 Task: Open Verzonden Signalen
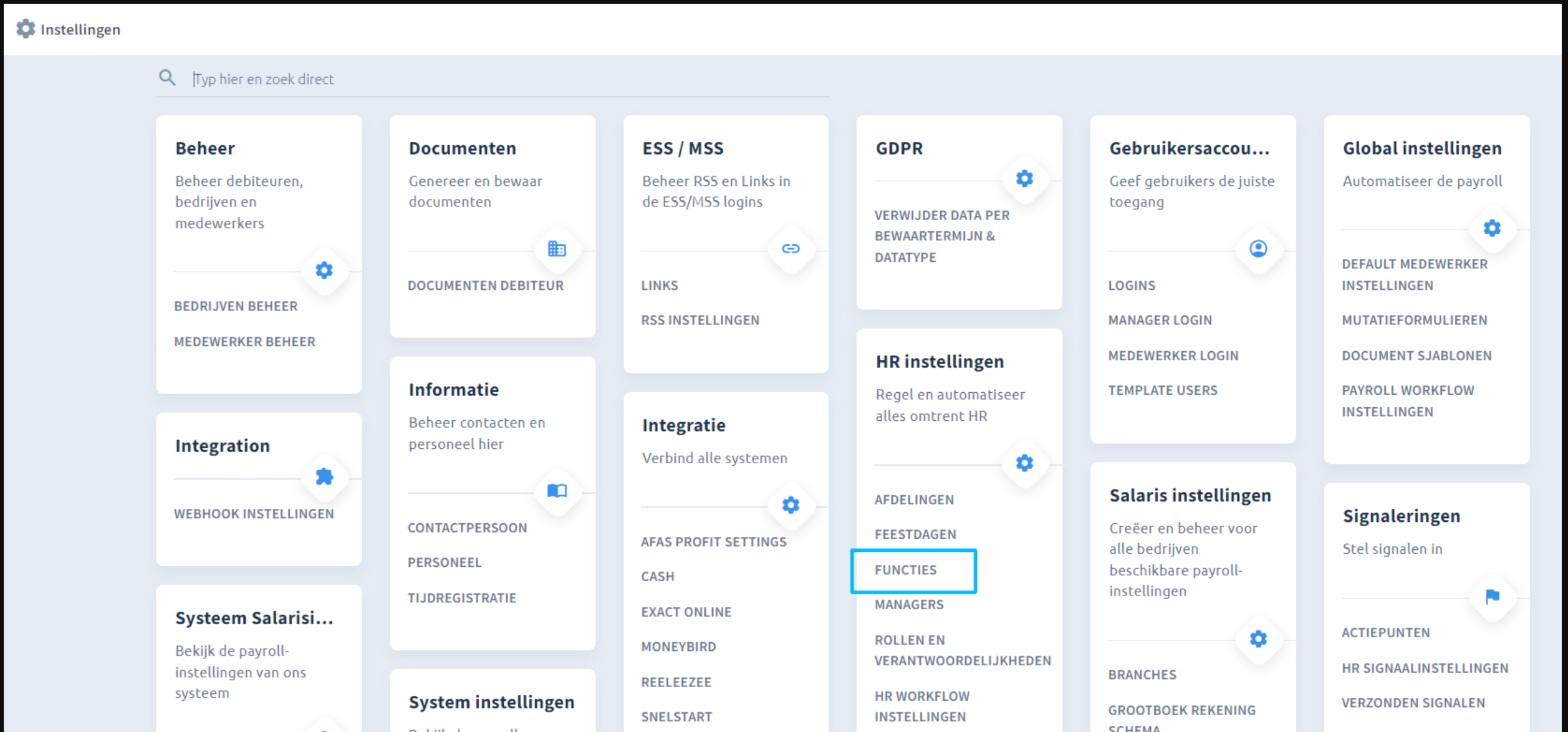pyautogui.click(x=1413, y=703)
